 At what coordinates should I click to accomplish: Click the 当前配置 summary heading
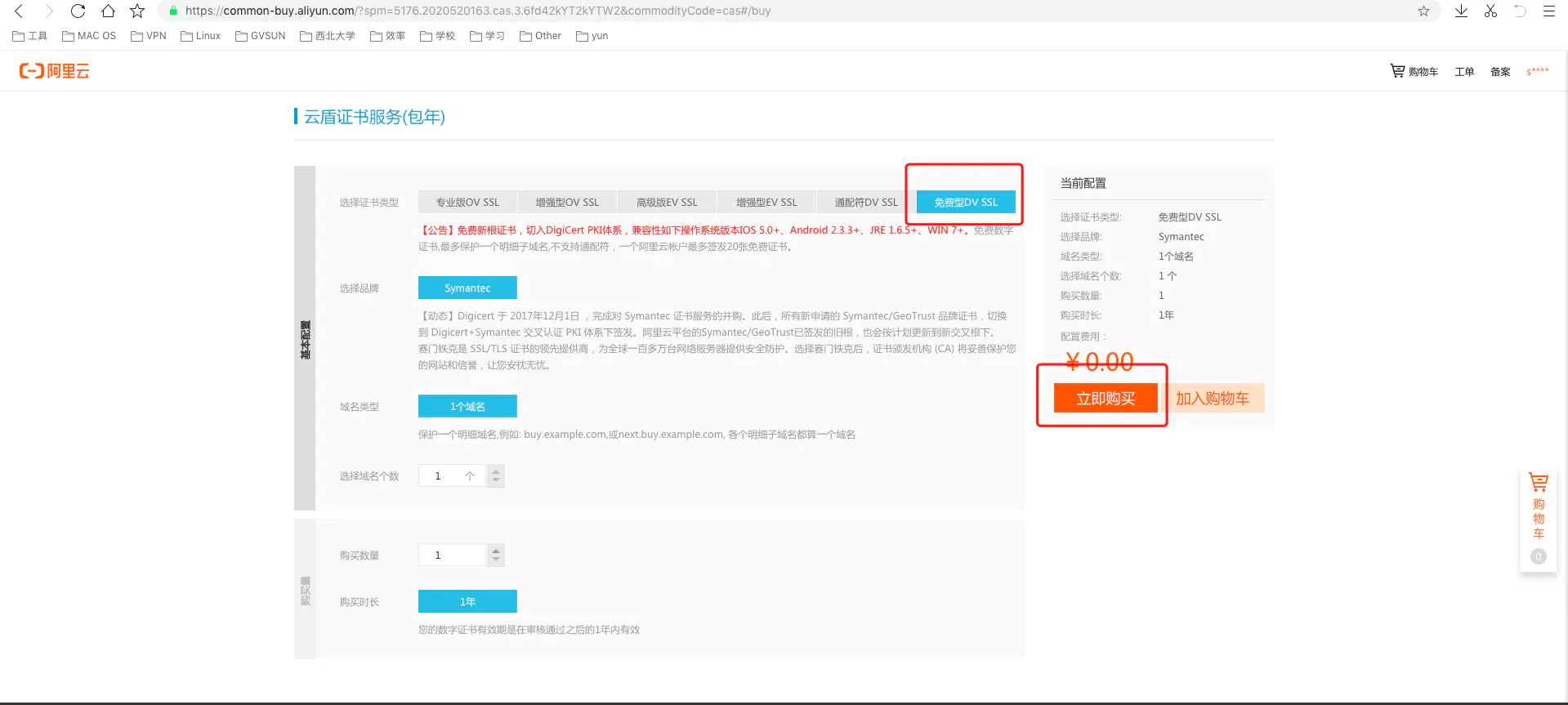[x=1083, y=183]
